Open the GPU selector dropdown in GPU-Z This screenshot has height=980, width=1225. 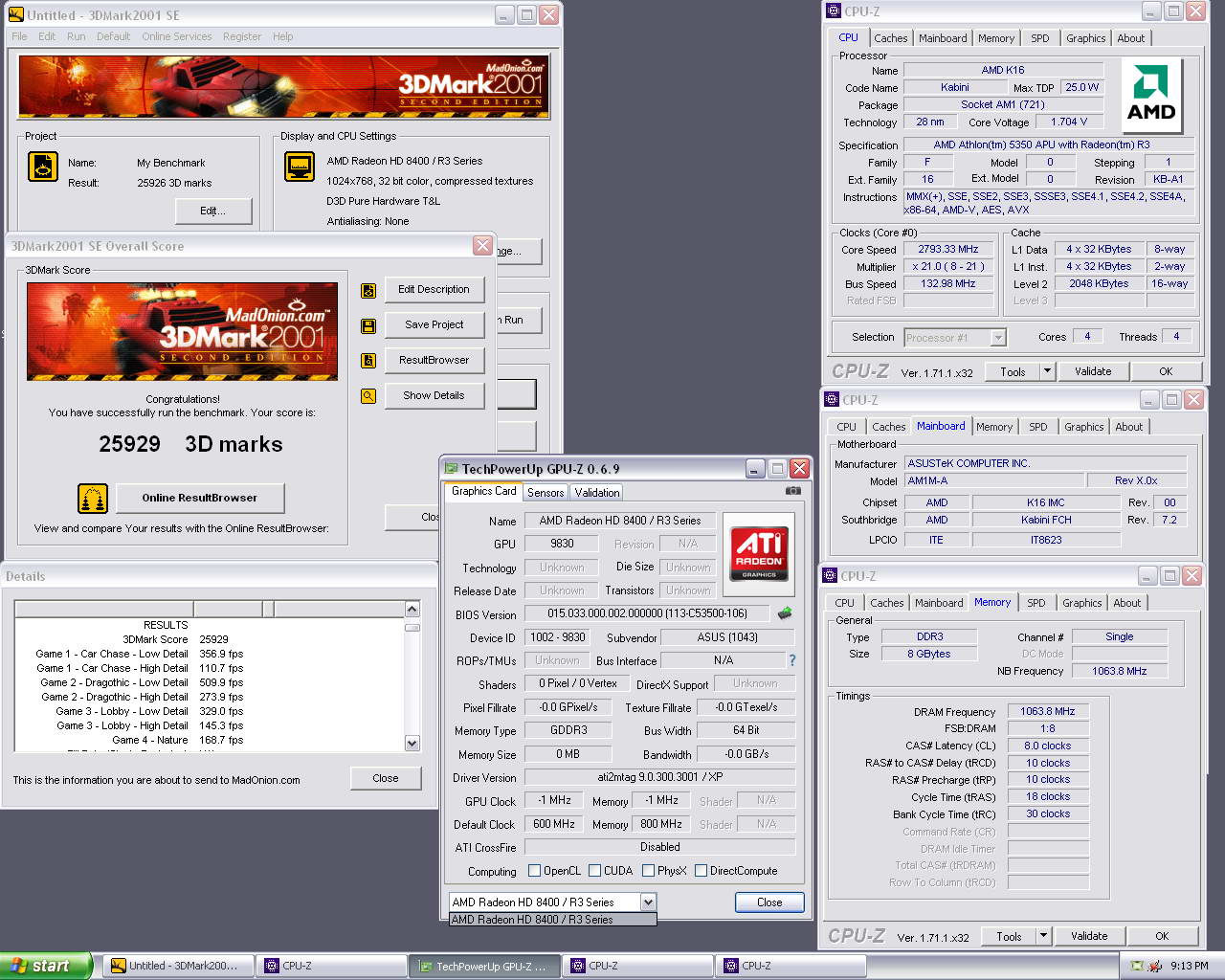pyautogui.click(x=648, y=902)
